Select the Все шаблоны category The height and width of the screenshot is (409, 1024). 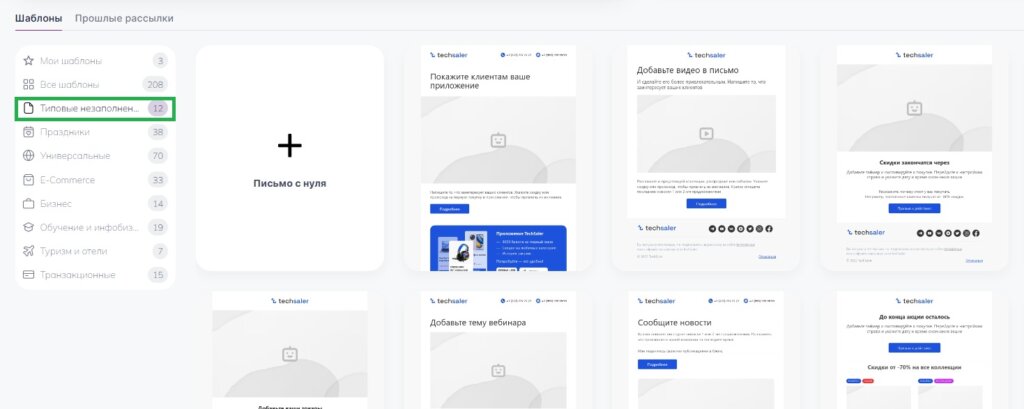click(x=95, y=84)
